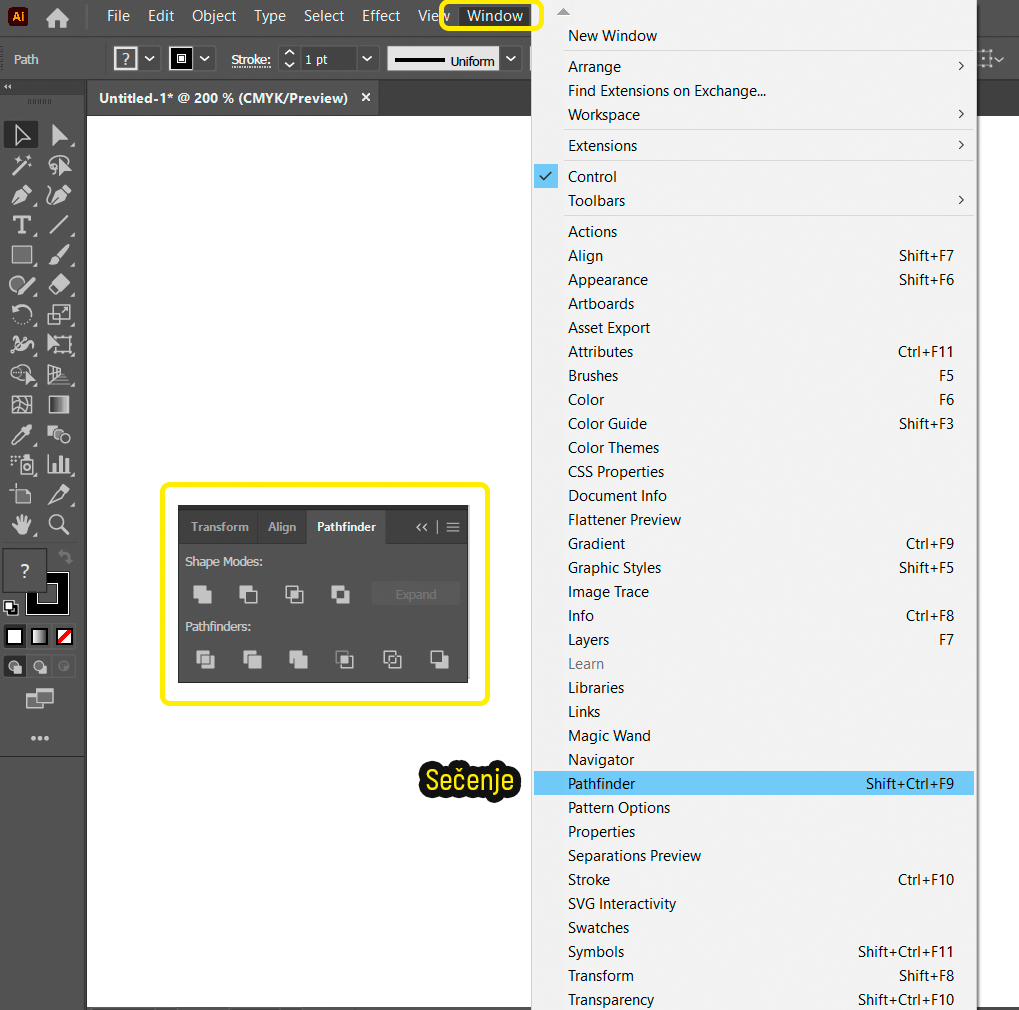Enable Draw Normal mode

(15, 667)
